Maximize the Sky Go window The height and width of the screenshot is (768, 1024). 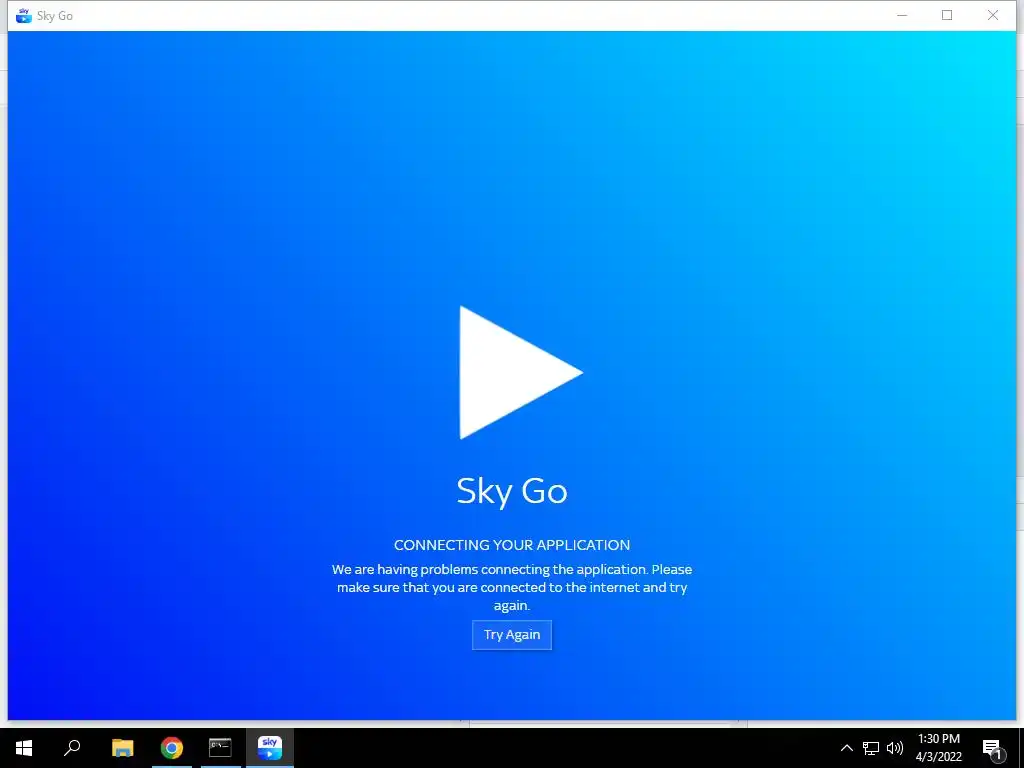(947, 16)
